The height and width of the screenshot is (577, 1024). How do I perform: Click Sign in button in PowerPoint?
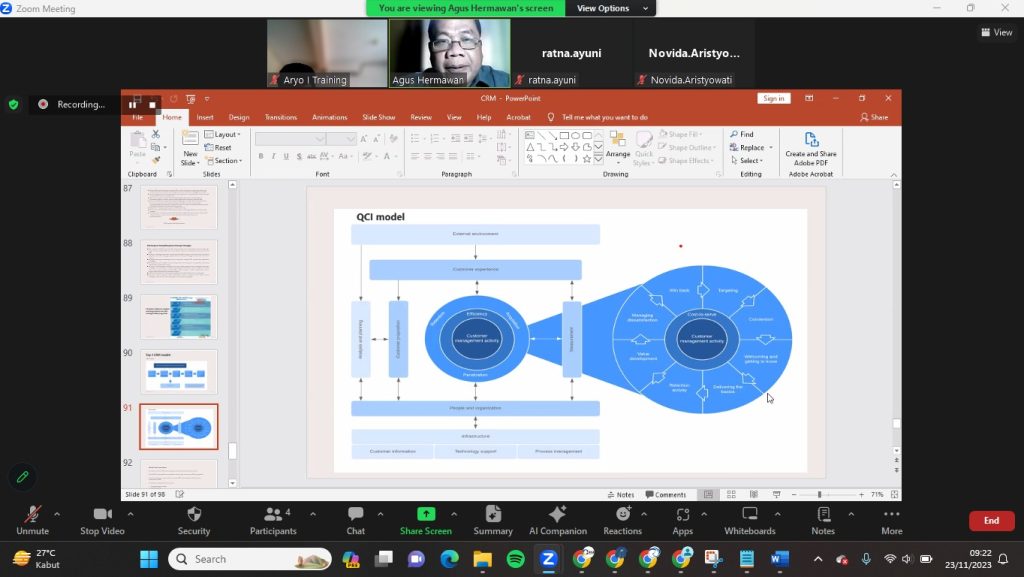pos(774,98)
